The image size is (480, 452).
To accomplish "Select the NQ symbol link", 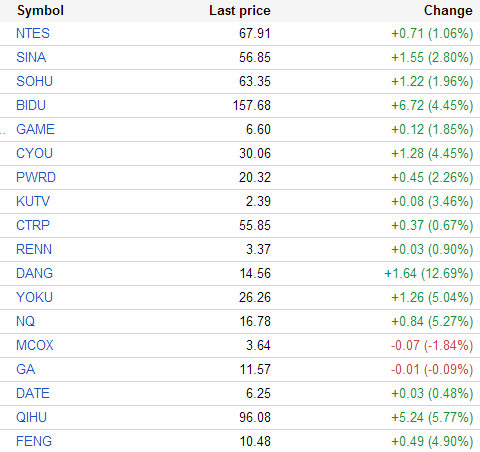I will coord(25,321).
